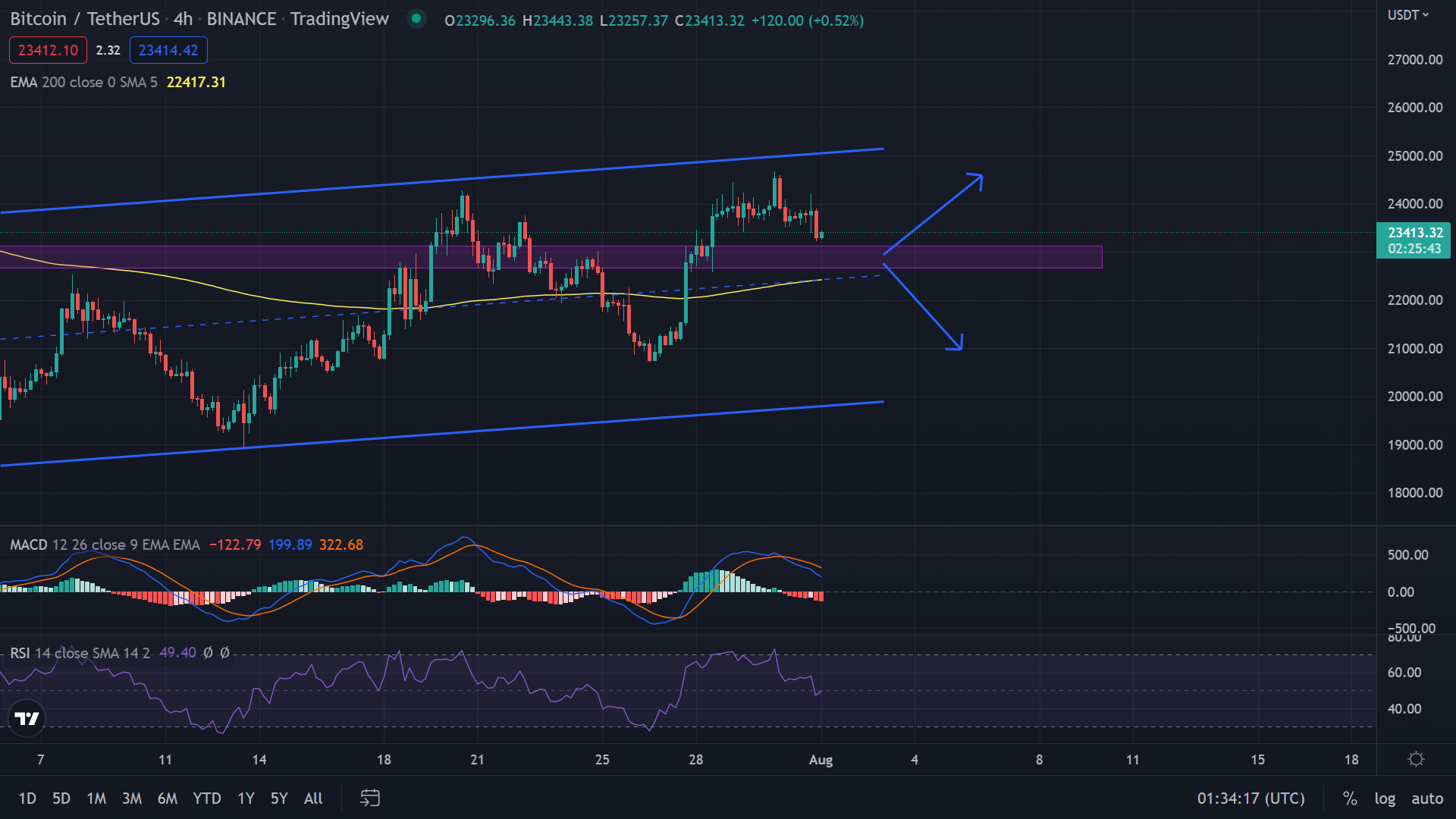1456x819 pixels.
Task: Select the downward blue arrow drawing
Action: click(x=924, y=306)
